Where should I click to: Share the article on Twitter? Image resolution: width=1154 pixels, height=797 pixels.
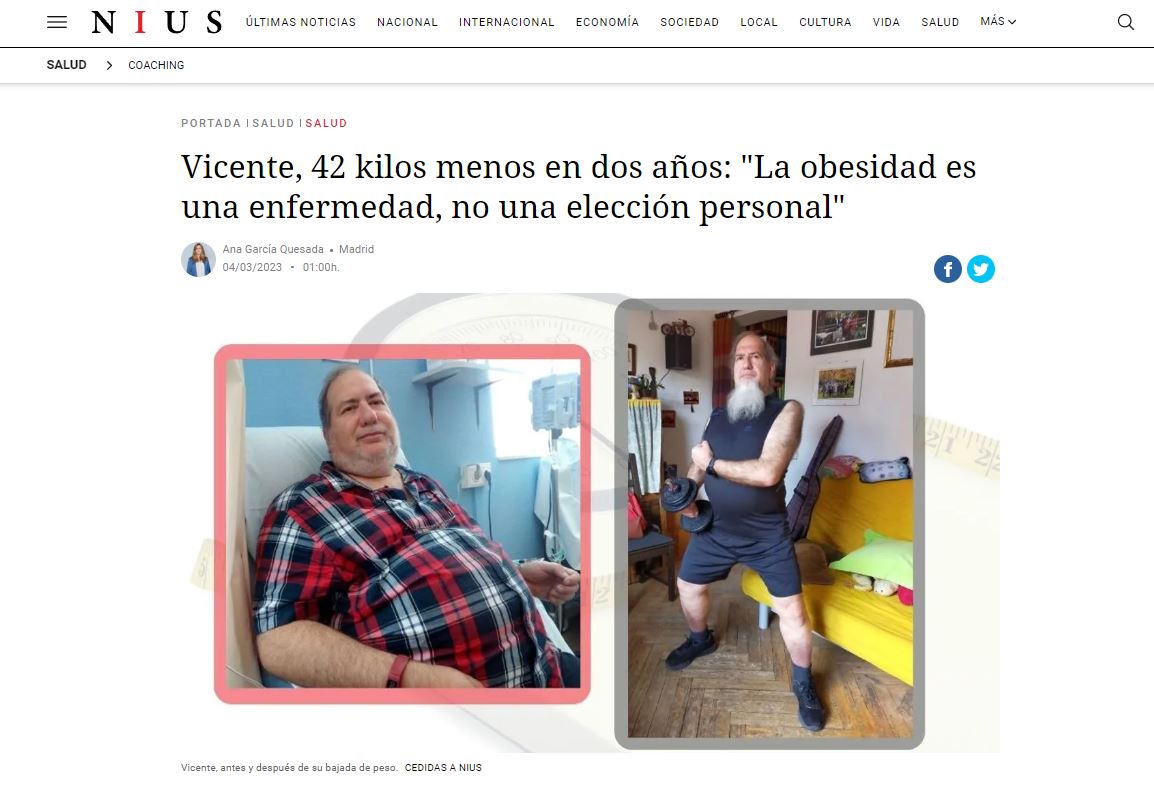pos(980,269)
